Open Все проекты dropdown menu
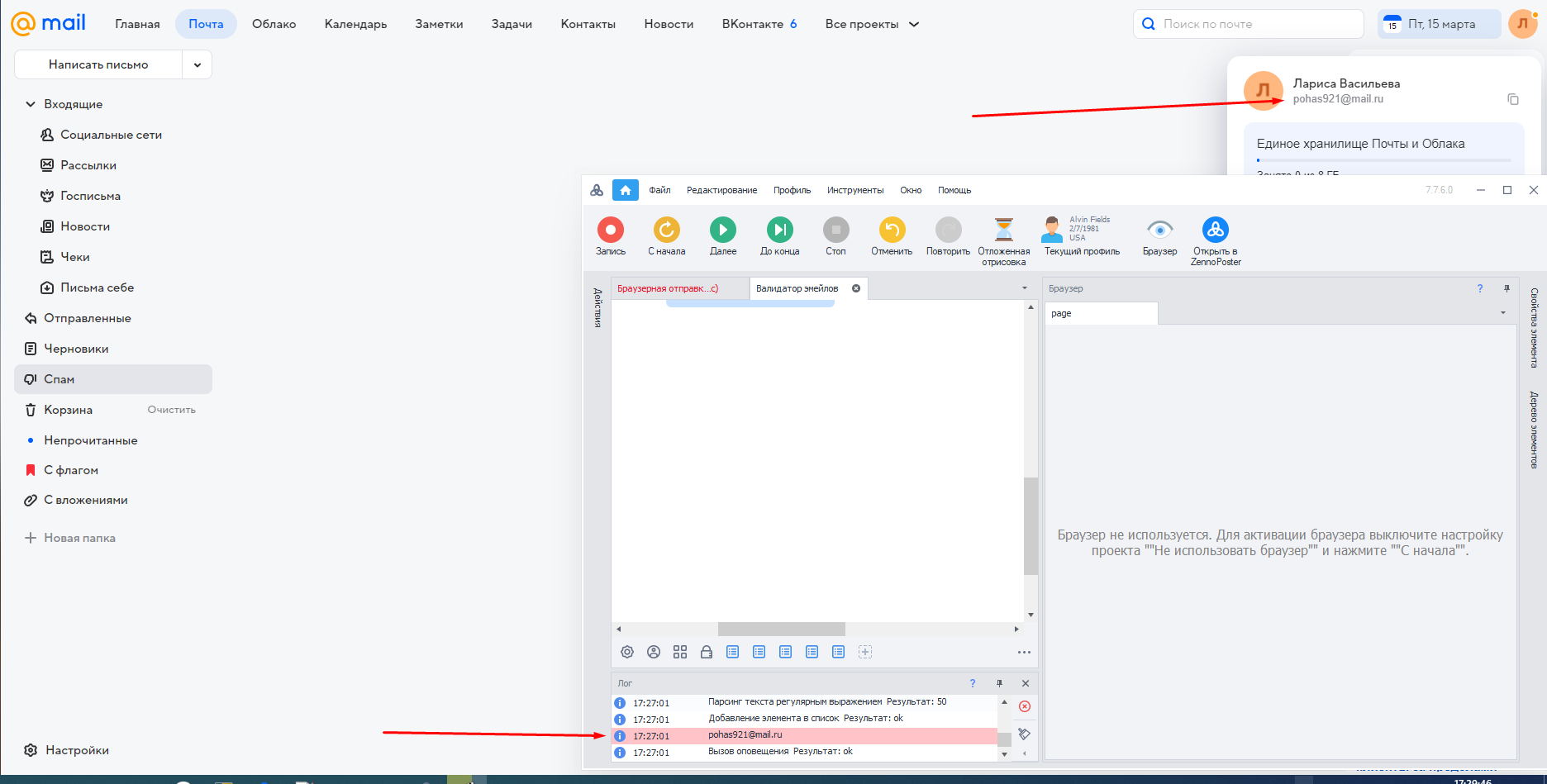Screen dimensions: 1547x784 [872, 24]
